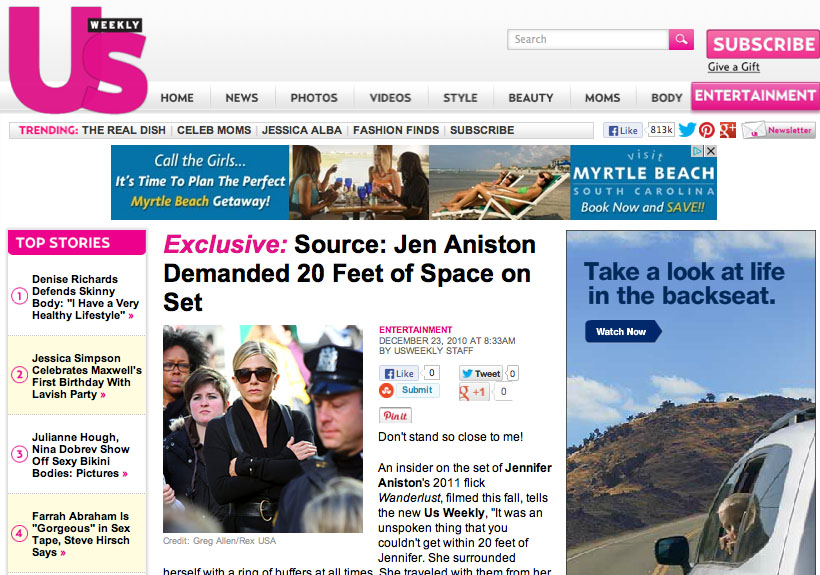Image resolution: width=820 pixels, height=575 pixels.
Task: Click the number 1 circle in Top Stories
Action: click(x=19, y=296)
